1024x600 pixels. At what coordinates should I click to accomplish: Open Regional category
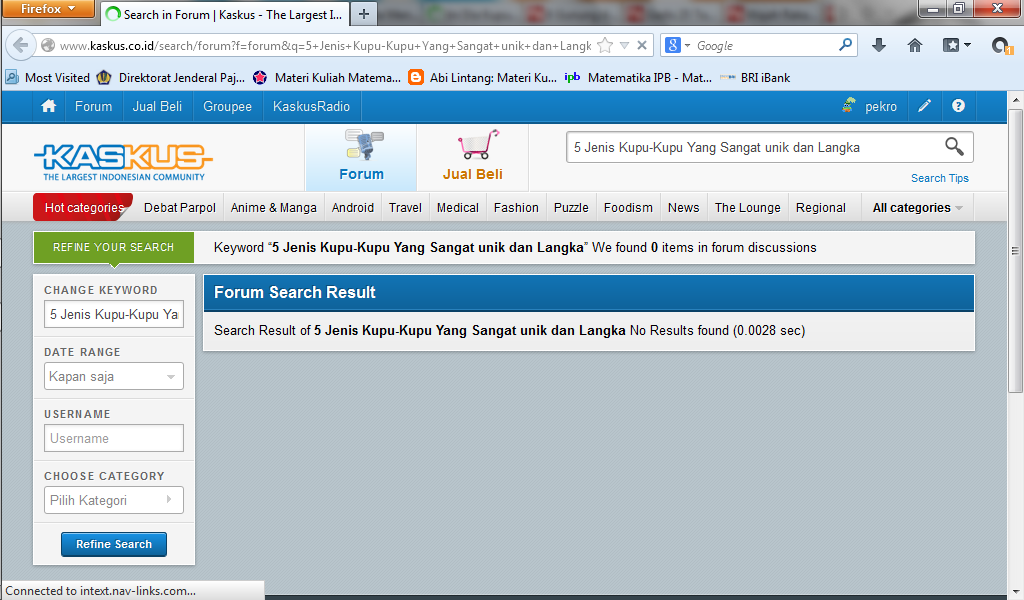pyautogui.click(x=821, y=208)
